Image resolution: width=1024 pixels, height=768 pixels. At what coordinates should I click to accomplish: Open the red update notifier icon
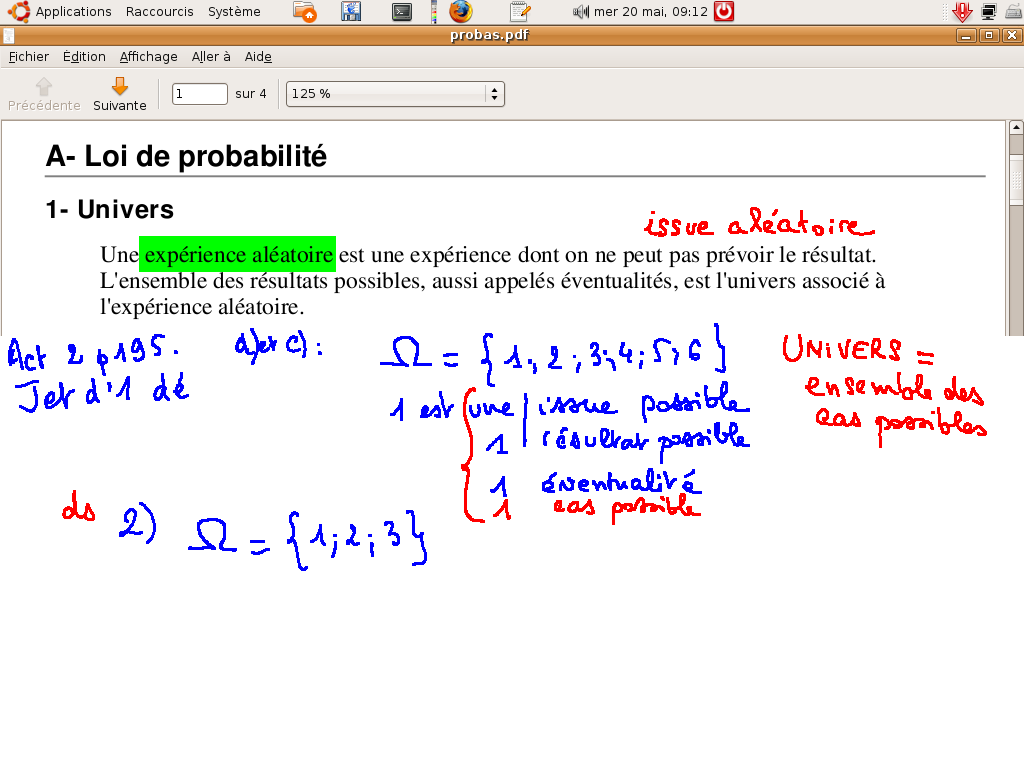pos(962,12)
